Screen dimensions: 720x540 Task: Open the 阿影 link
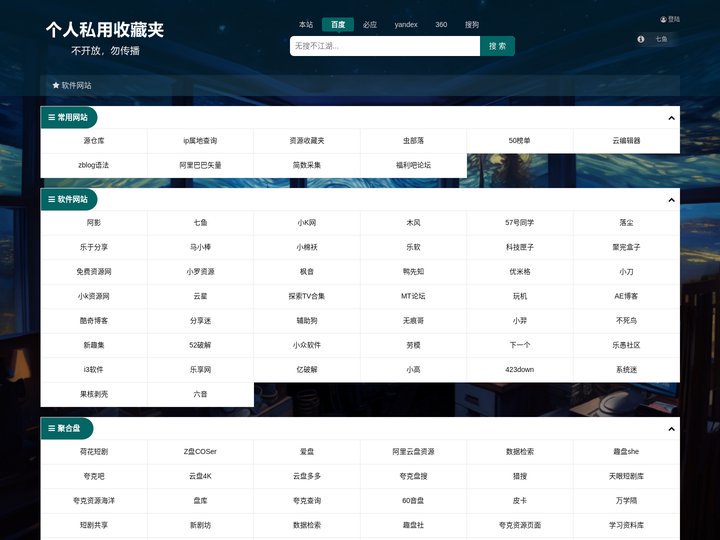click(x=94, y=223)
